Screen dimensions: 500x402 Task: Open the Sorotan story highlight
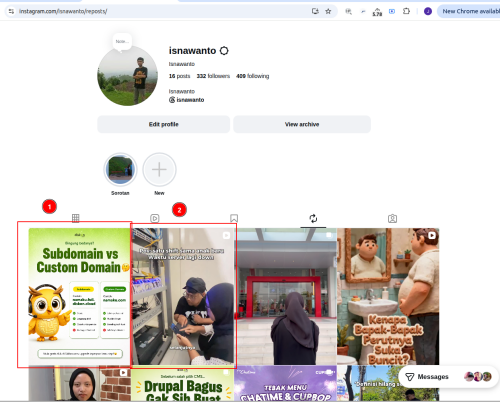pos(120,170)
